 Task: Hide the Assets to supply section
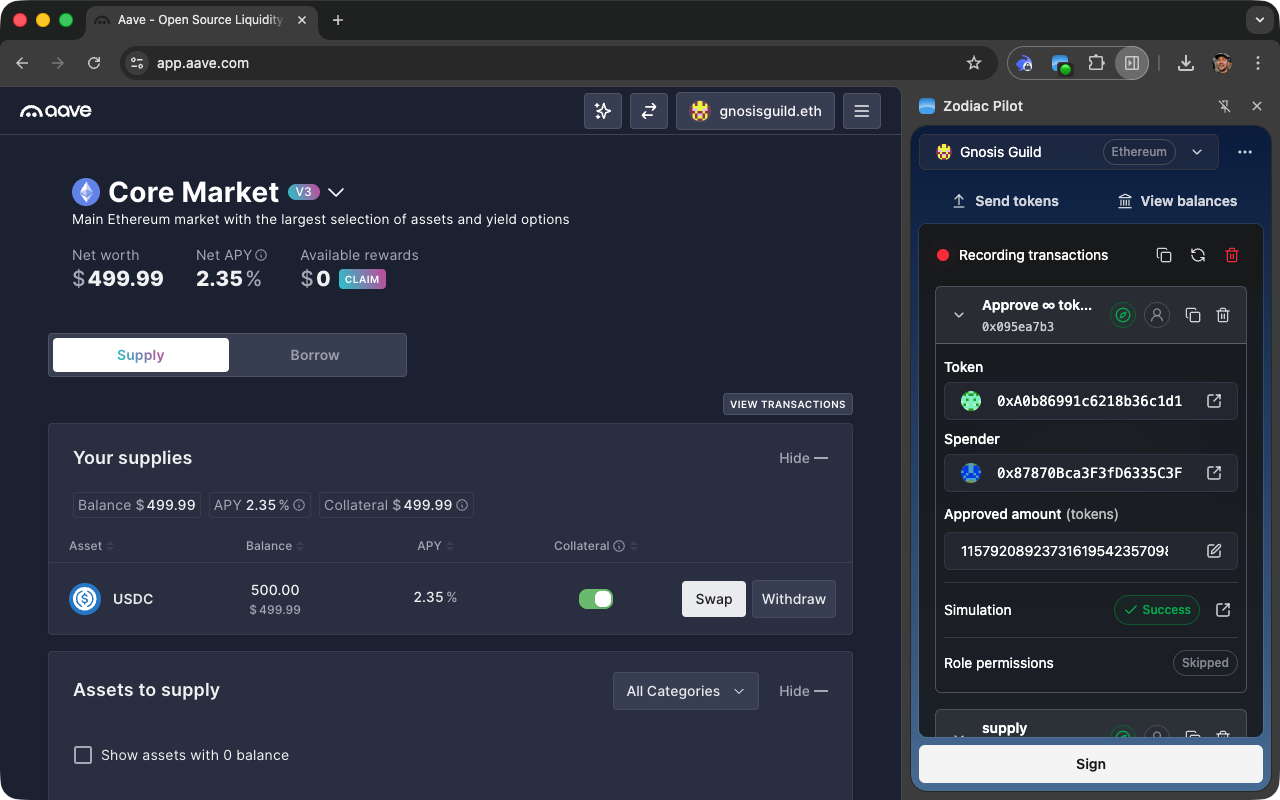point(803,691)
